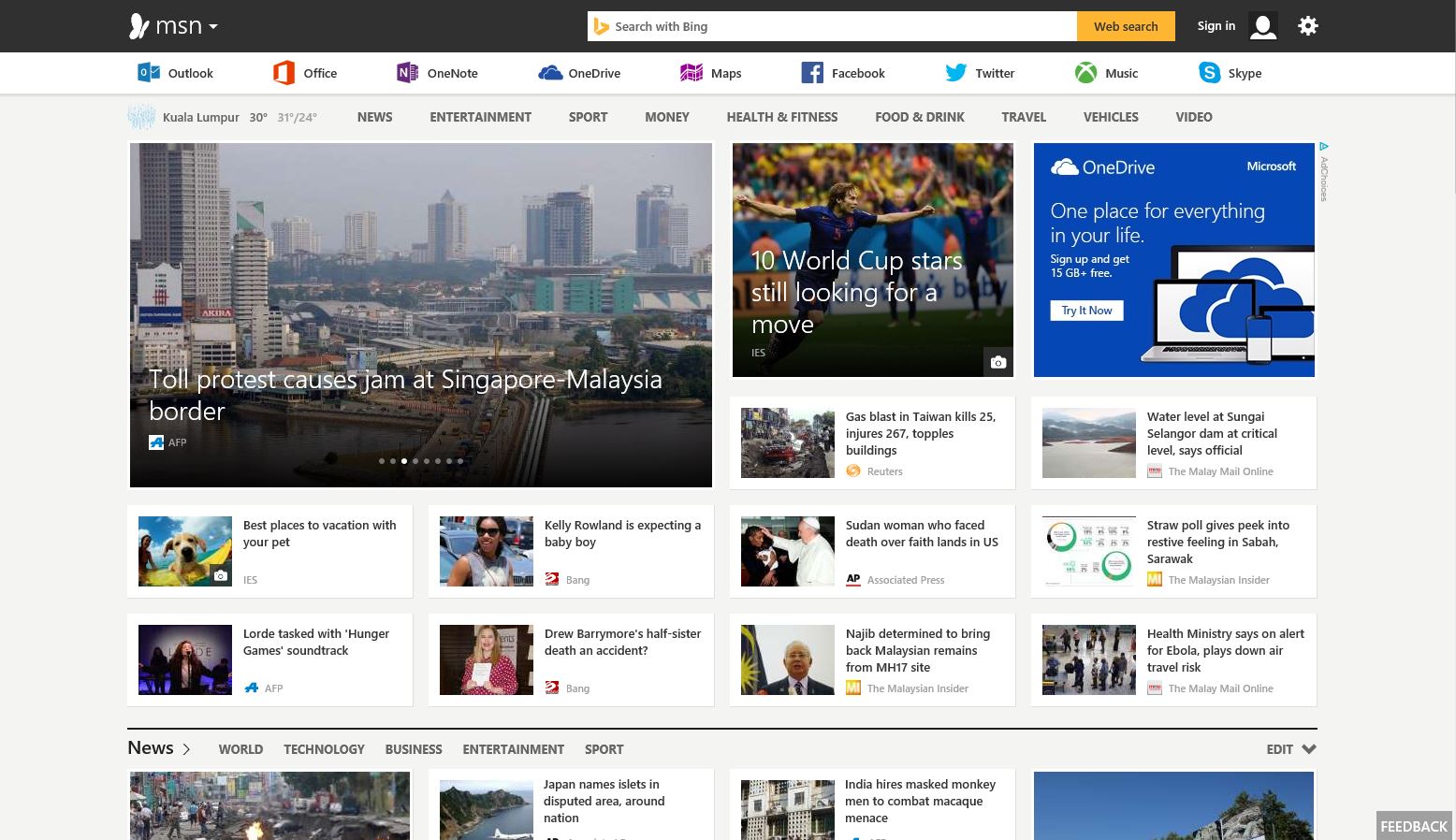Open settings via the gear icon
The width and height of the screenshot is (1456, 840).
1308,26
